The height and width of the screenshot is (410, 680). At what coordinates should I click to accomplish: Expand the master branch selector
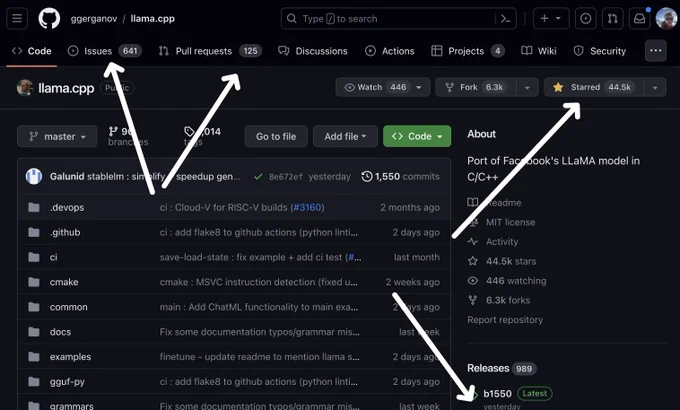click(57, 136)
